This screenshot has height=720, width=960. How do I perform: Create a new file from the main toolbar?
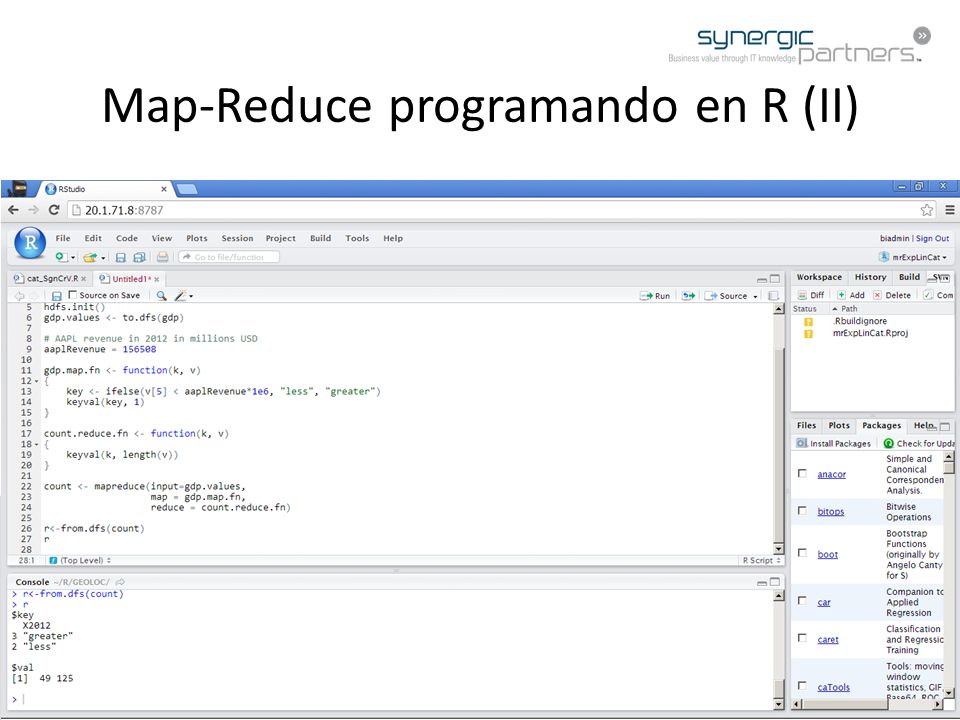[x=61, y=257]
